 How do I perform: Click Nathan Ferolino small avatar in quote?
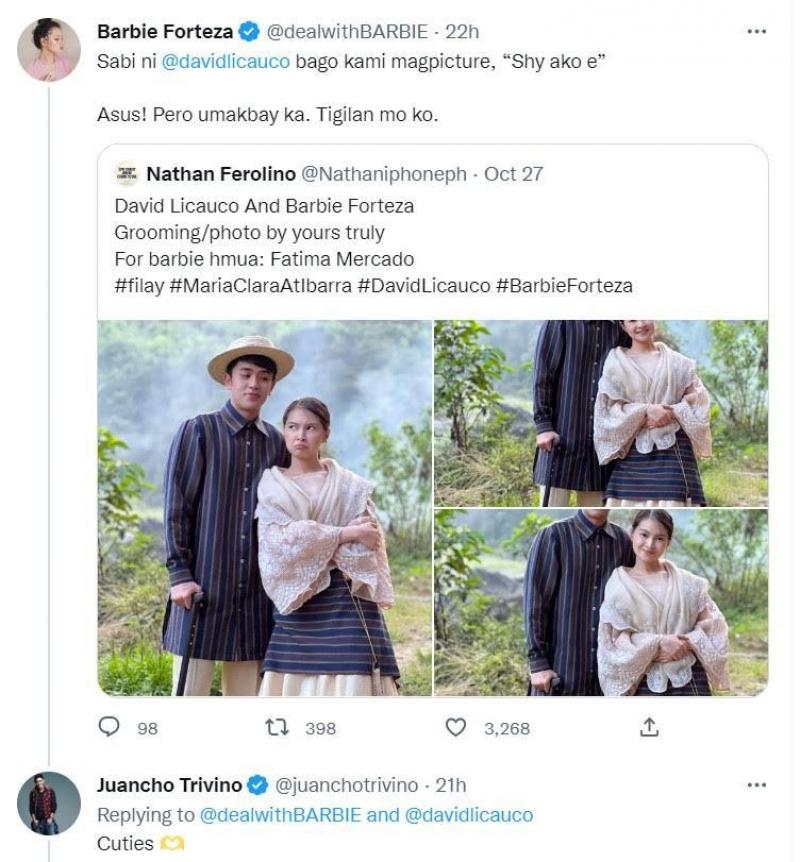[126, 174]
